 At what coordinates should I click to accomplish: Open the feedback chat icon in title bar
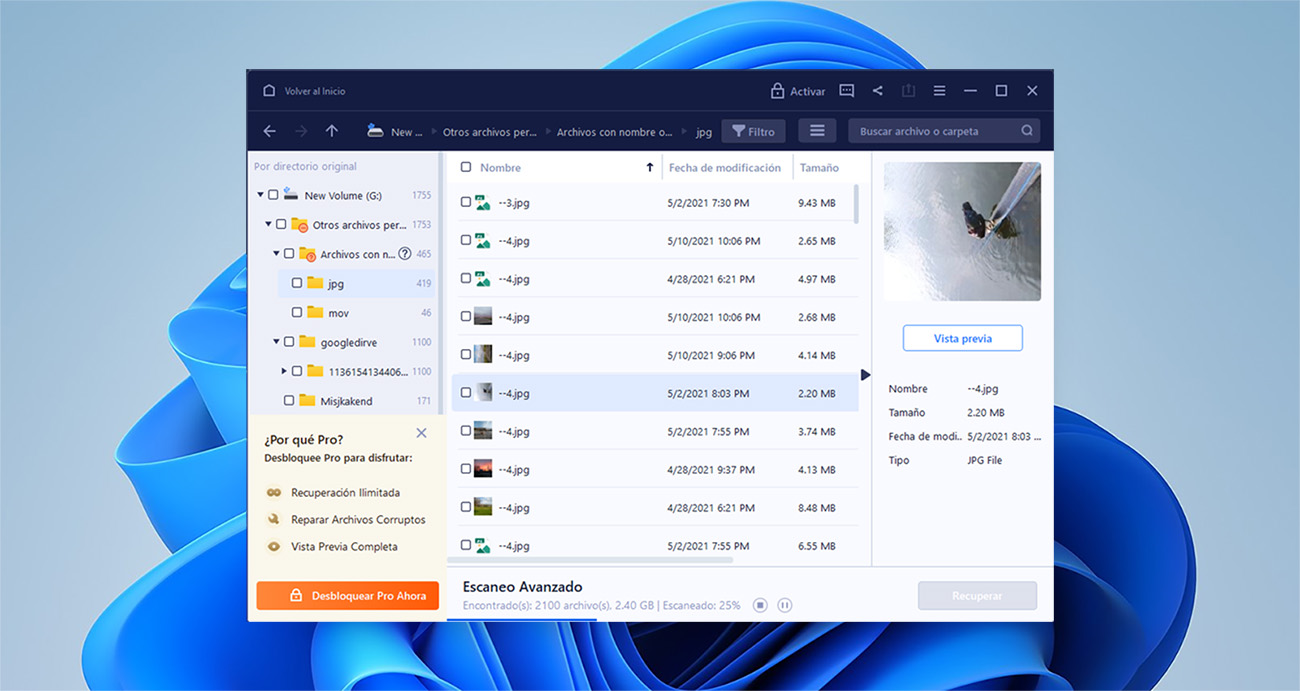pyautogui.click(x=846, y=90)
